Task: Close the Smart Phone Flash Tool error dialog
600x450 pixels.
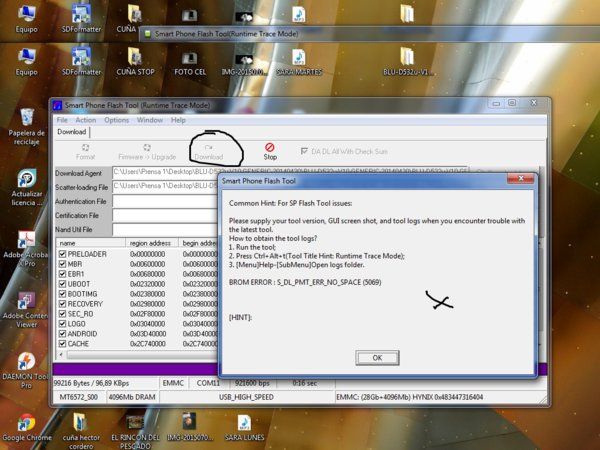Action: [520, 179]
